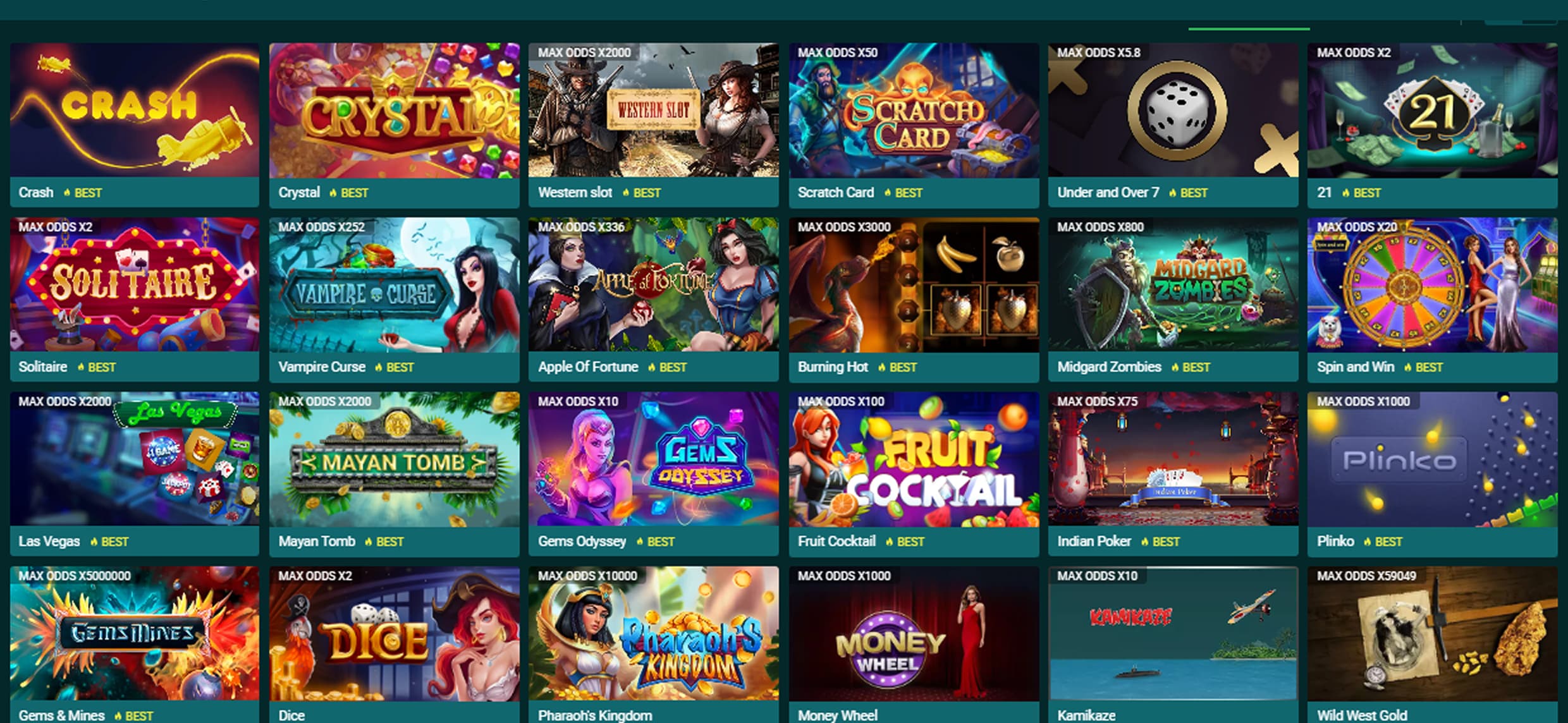
Task: Open the Plinko game tile
Action: (x=1432, y=459)
